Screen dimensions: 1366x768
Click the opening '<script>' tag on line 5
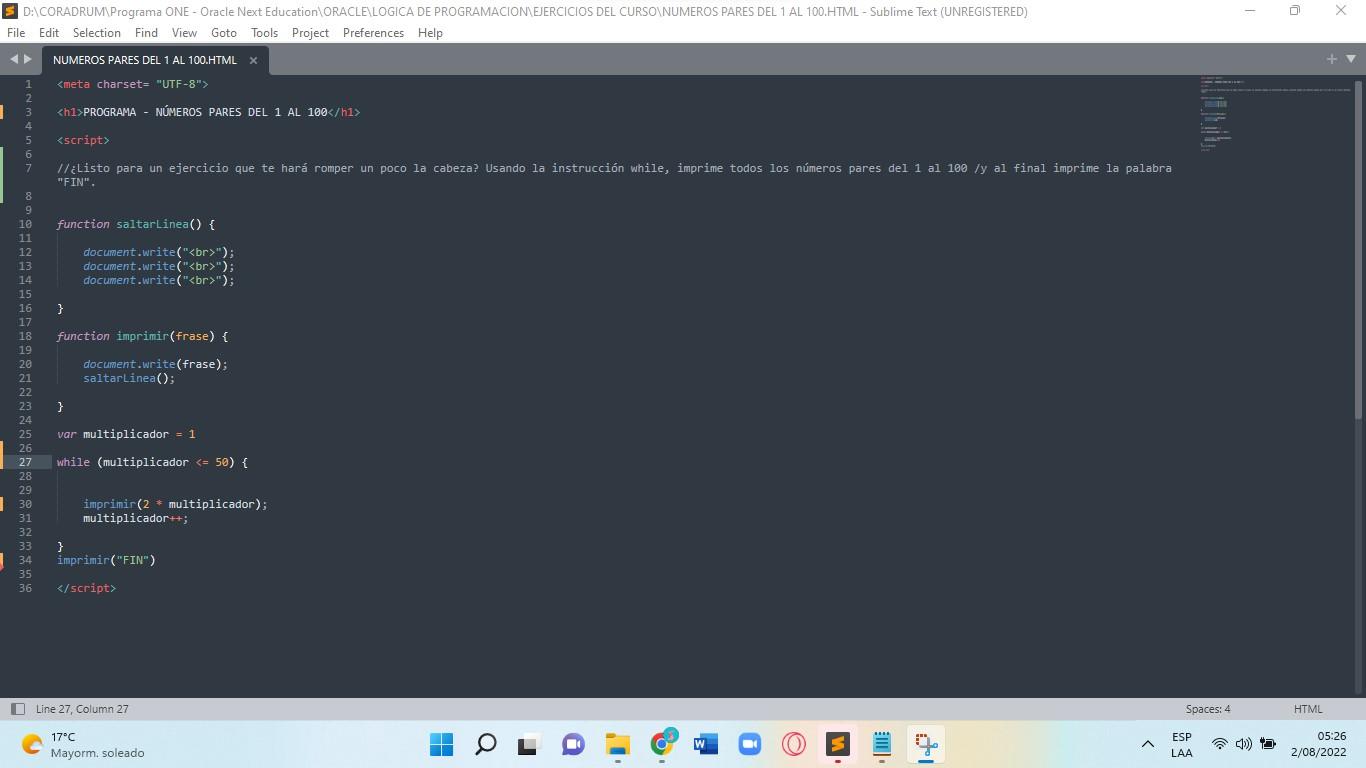point(83,140)
